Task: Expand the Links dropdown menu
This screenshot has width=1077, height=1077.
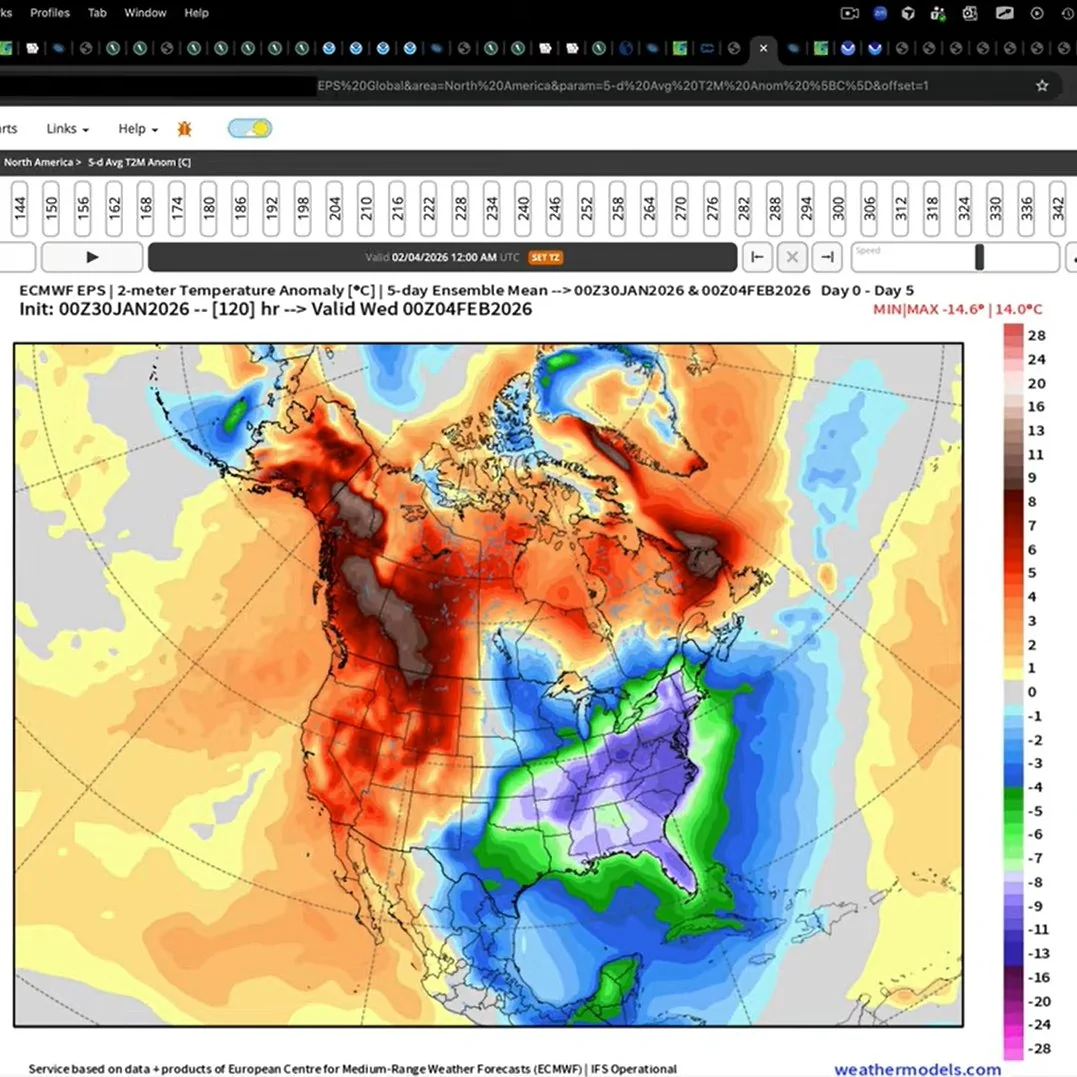Action: [x=67, y=129]
